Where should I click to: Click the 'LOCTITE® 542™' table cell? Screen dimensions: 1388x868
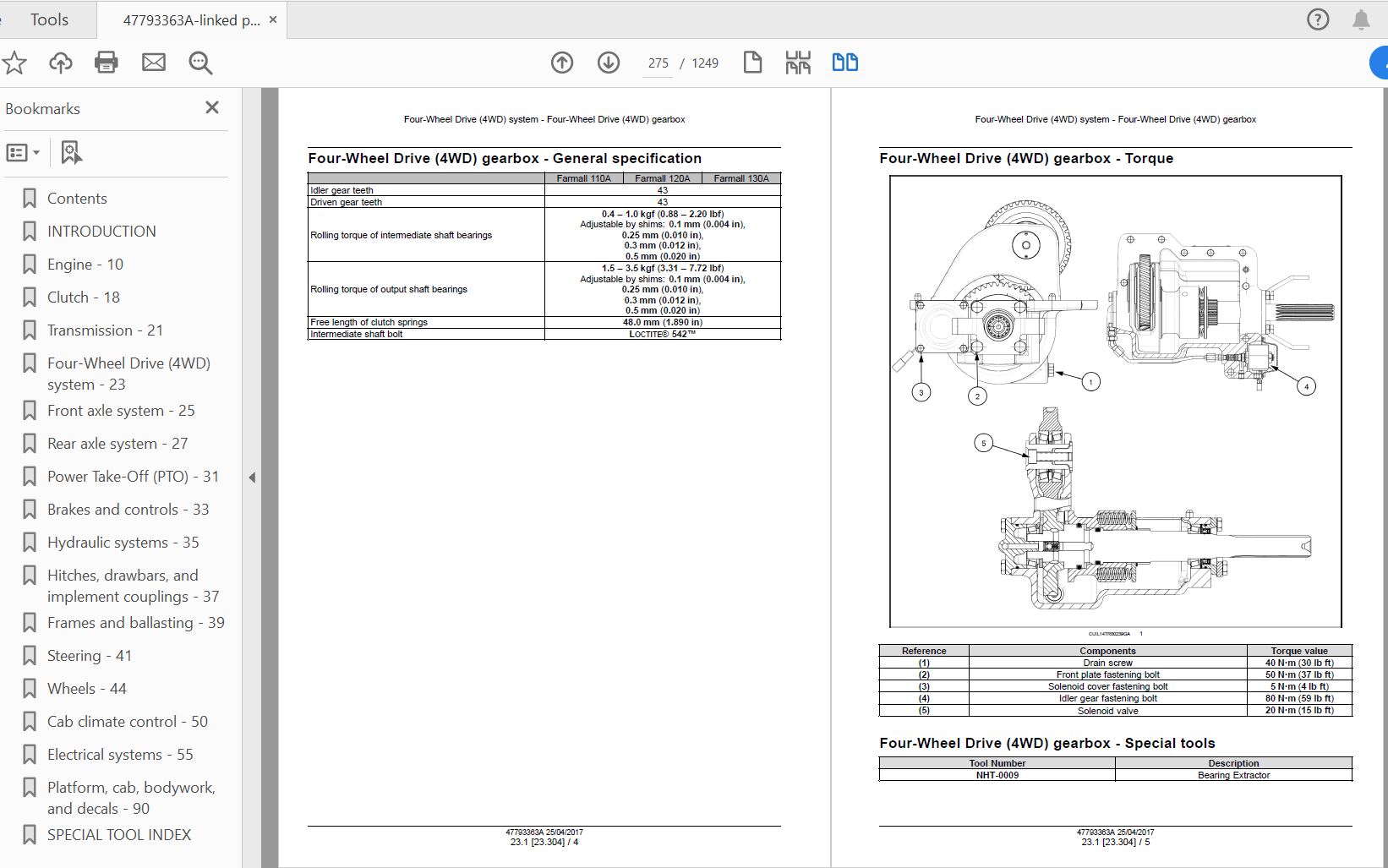point(663,334)
